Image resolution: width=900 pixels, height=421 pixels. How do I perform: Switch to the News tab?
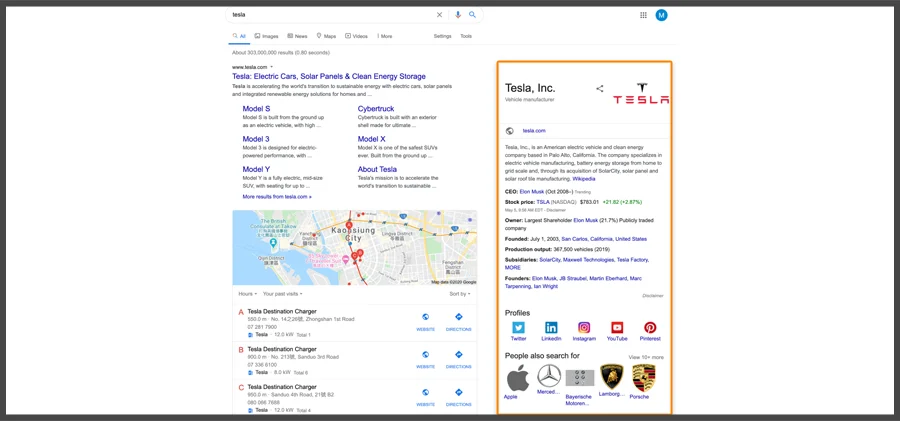pyautogui.click(x=297, y=36)
